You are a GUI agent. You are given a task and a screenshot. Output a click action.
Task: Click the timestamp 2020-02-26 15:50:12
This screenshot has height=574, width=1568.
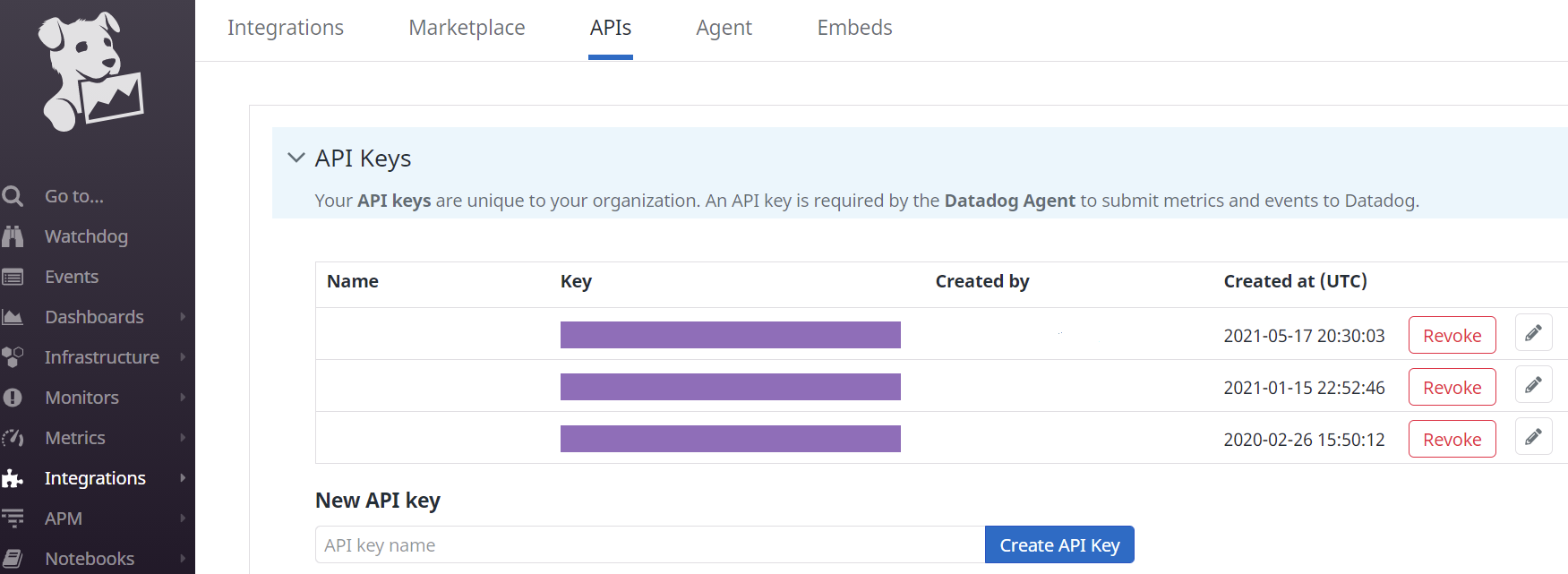coord(1304,440)
